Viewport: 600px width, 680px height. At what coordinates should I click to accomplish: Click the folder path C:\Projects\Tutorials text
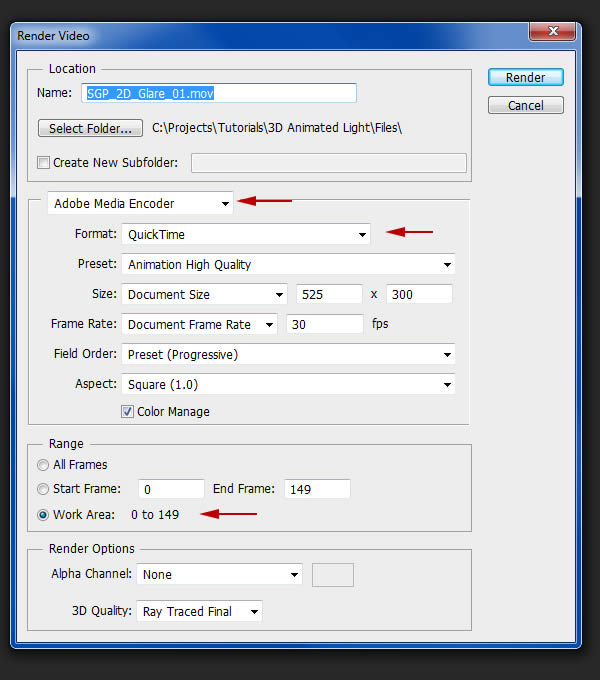[x=277, y=128]
